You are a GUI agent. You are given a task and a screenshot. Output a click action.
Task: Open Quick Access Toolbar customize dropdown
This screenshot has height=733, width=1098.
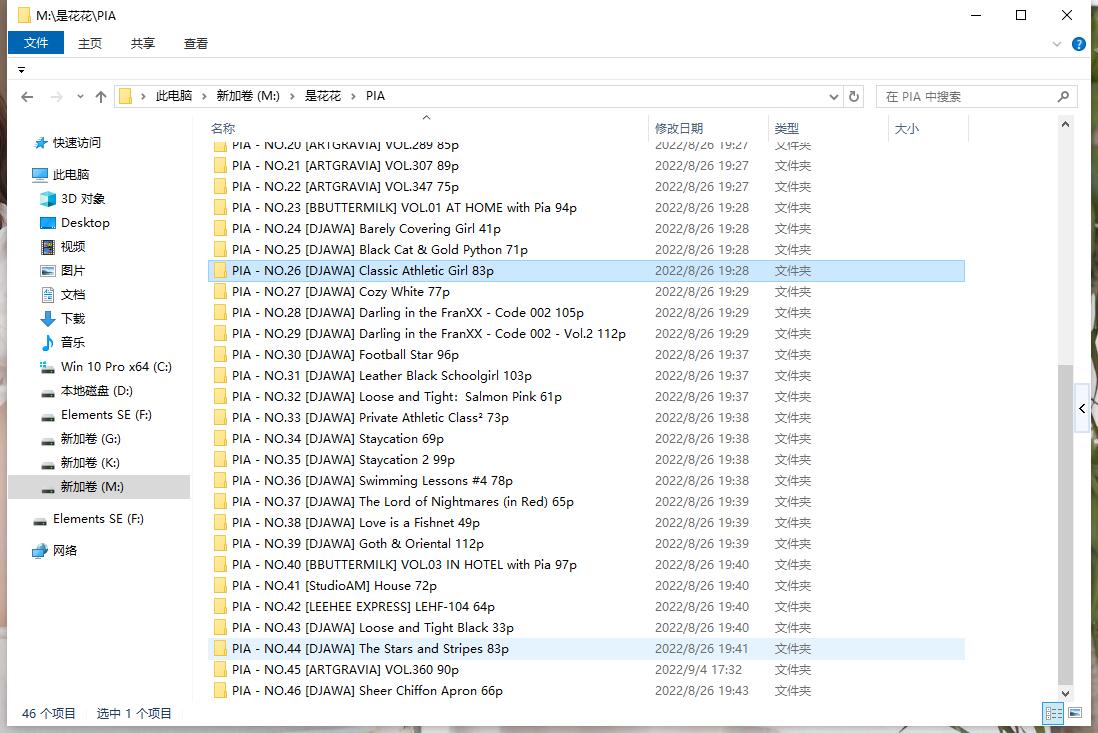21,70
